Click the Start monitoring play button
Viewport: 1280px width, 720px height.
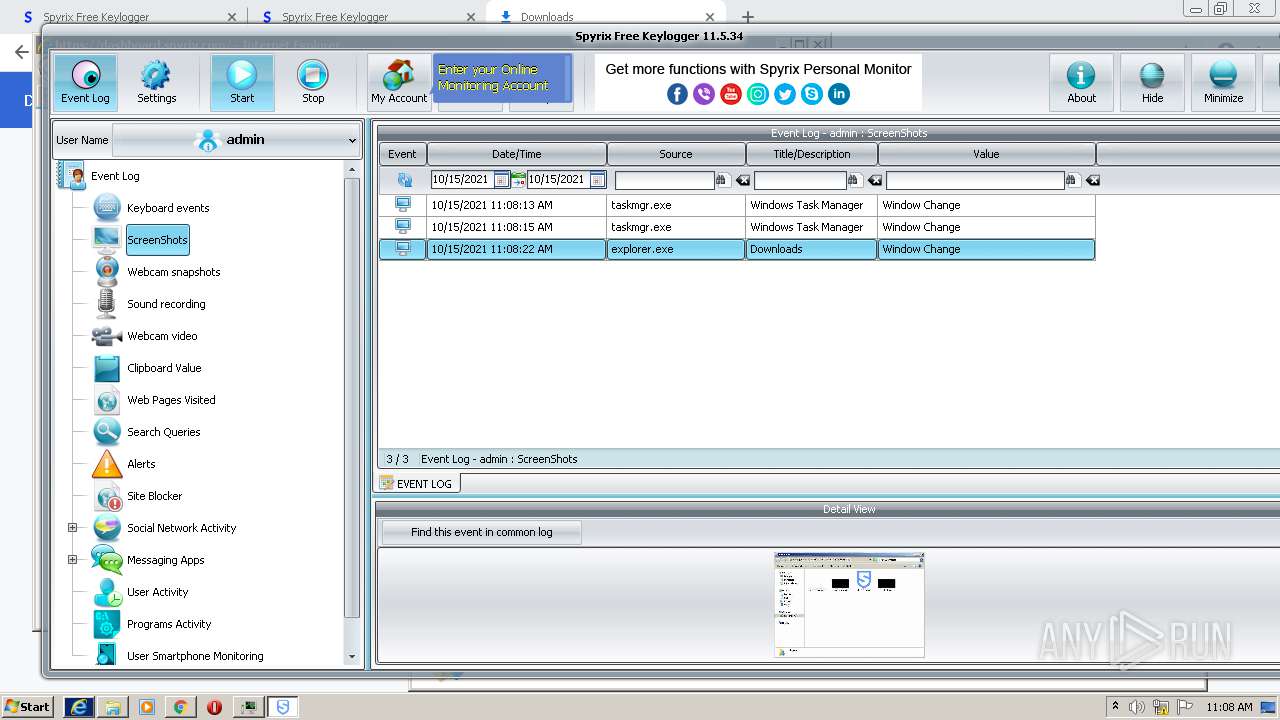click(x=242, y=82)
